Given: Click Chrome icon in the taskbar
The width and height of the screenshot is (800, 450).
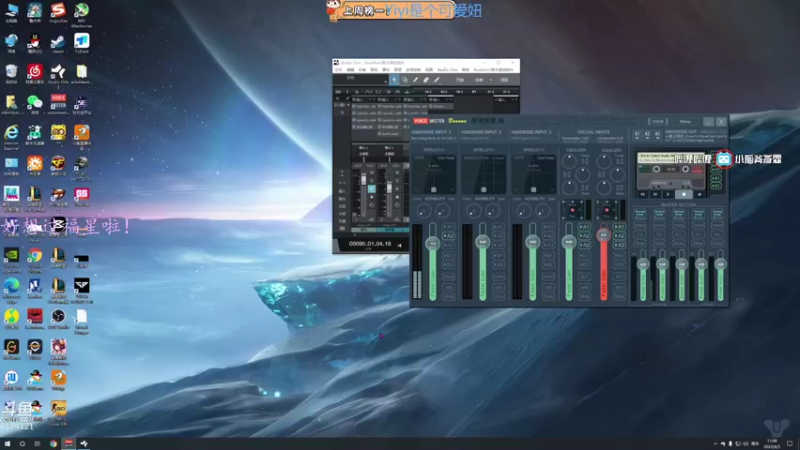Looking at the screenshot, I should point(53,444).
